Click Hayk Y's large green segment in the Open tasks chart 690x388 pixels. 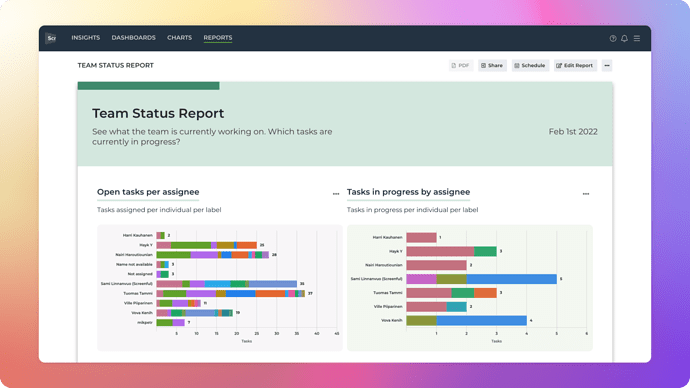tap(191, 245)
